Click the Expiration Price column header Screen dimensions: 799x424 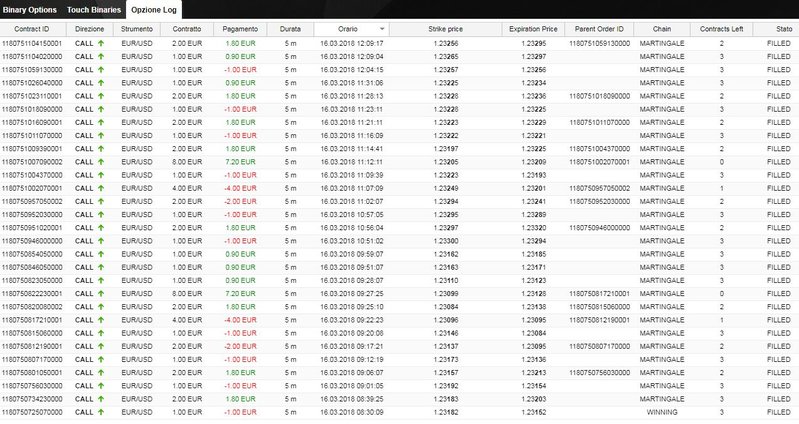pyautogui.click(x=533, y=29)
